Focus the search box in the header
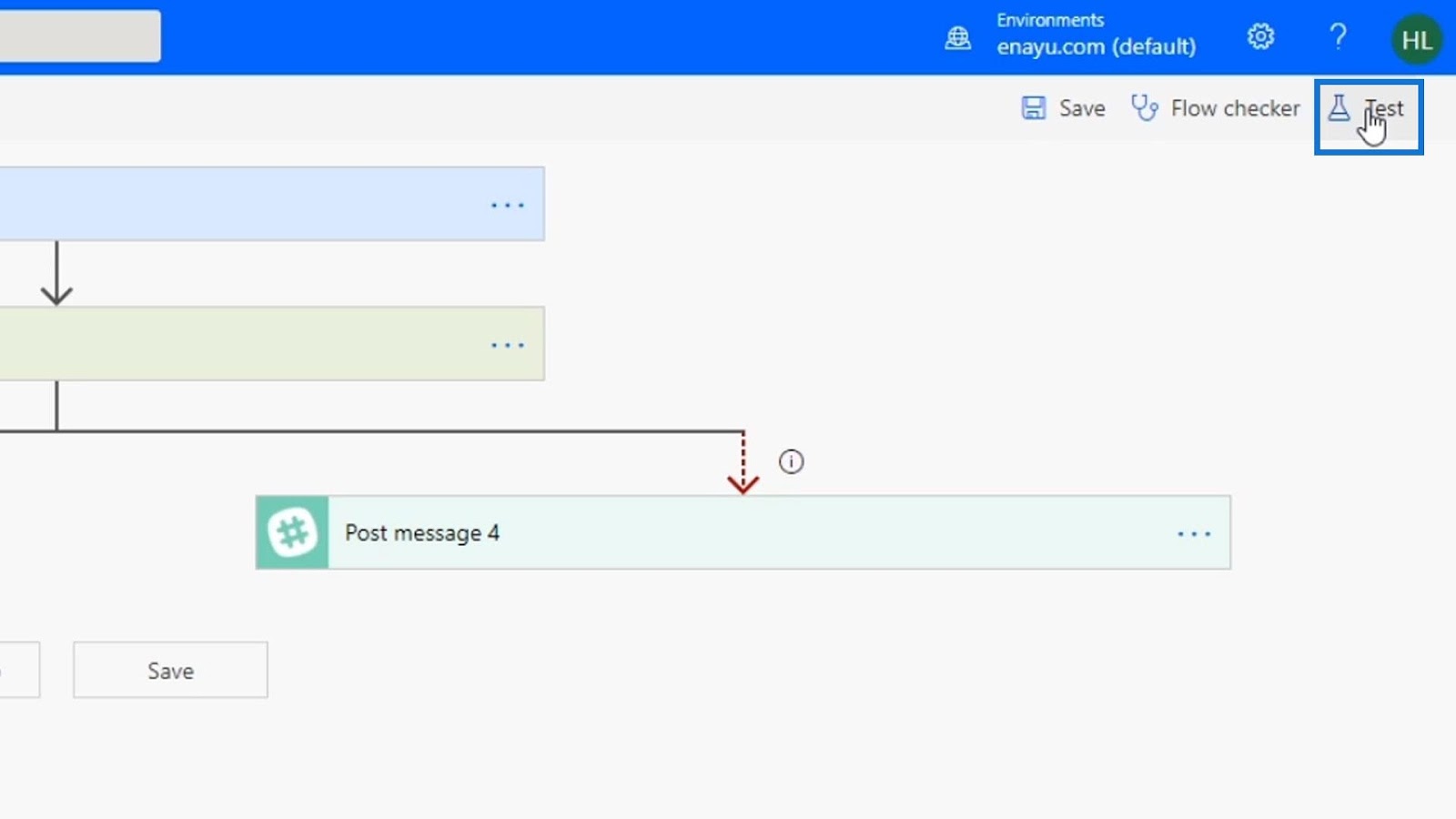The width and height of the screenshot is (1456, 819). coord(80,36)
